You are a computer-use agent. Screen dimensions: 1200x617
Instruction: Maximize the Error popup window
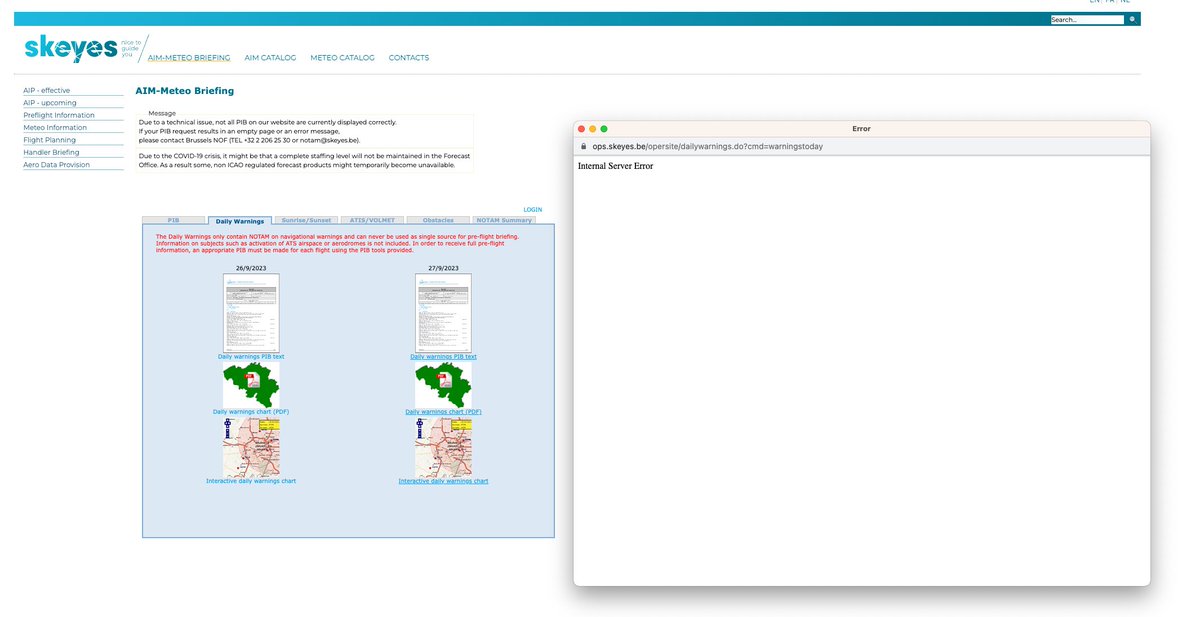point(604,129)
